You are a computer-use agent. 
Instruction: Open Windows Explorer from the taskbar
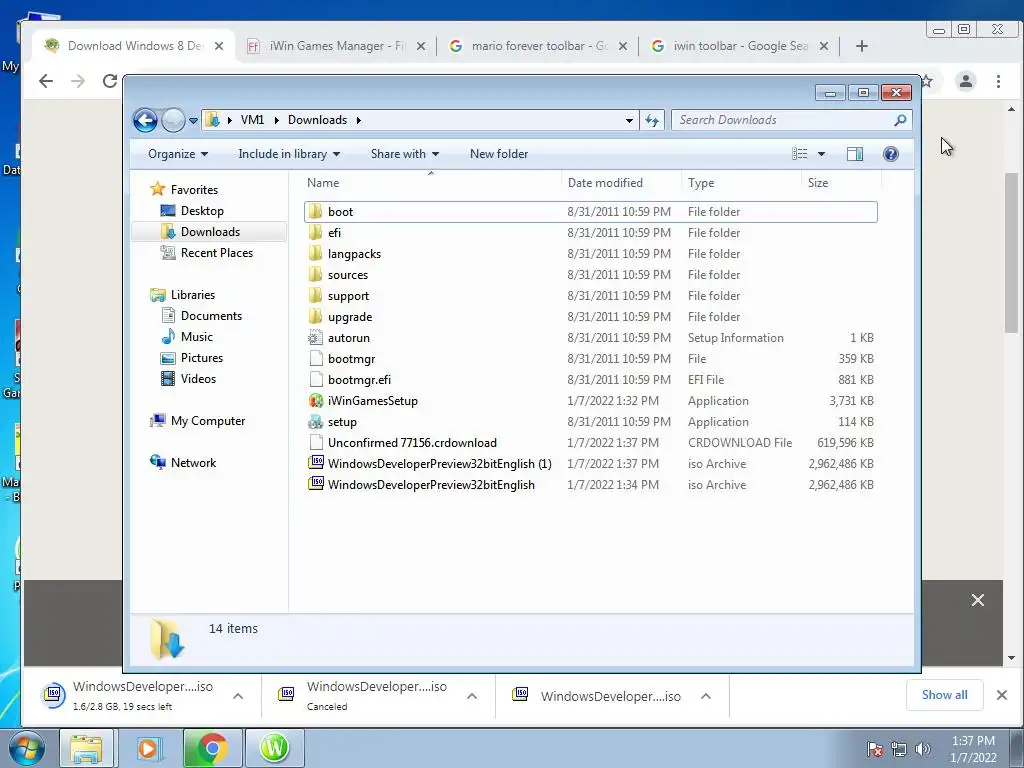(86, 748)
